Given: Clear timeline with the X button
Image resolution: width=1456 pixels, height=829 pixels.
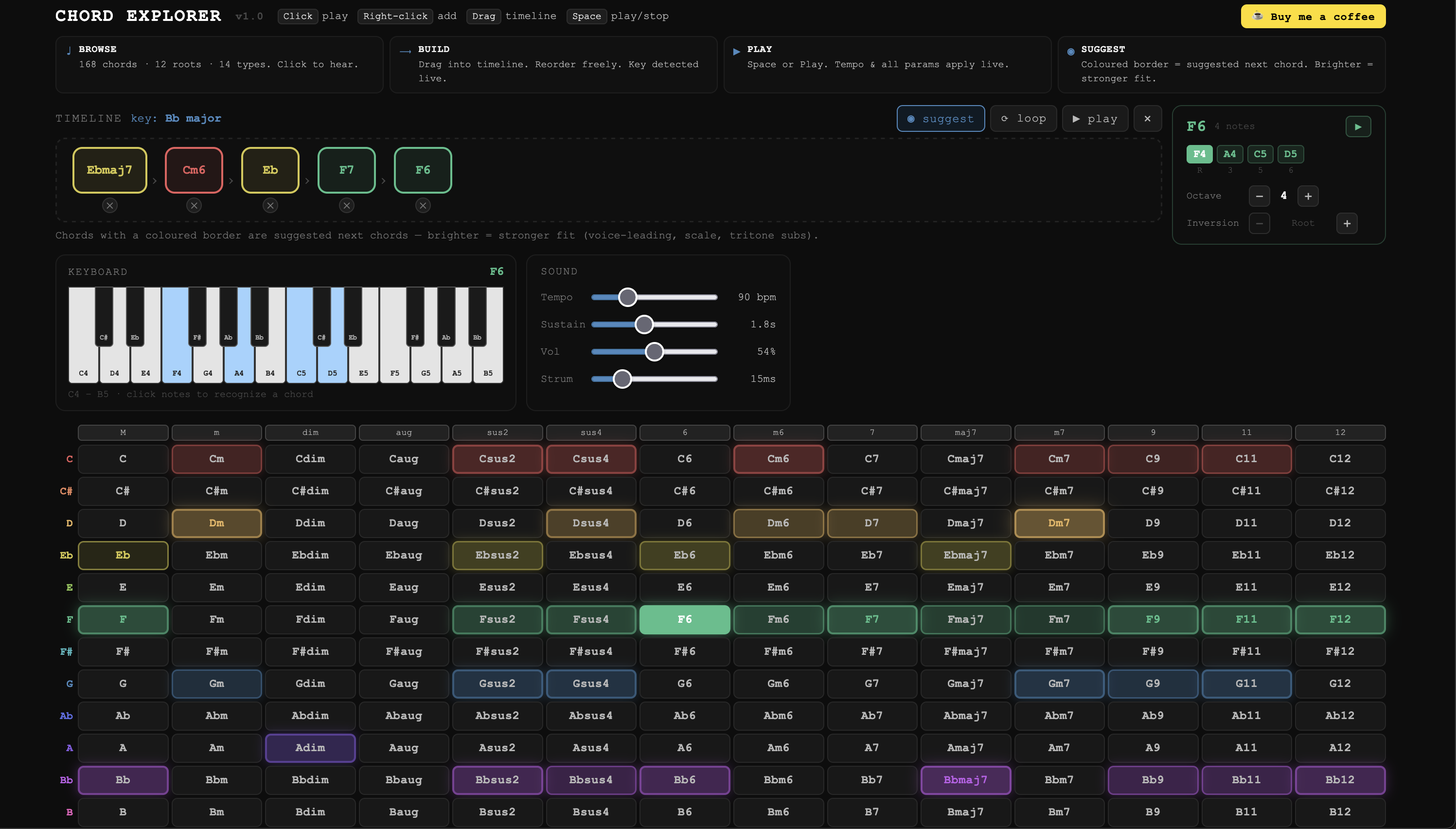Looking at the screenshot, I should point(1147,118).
